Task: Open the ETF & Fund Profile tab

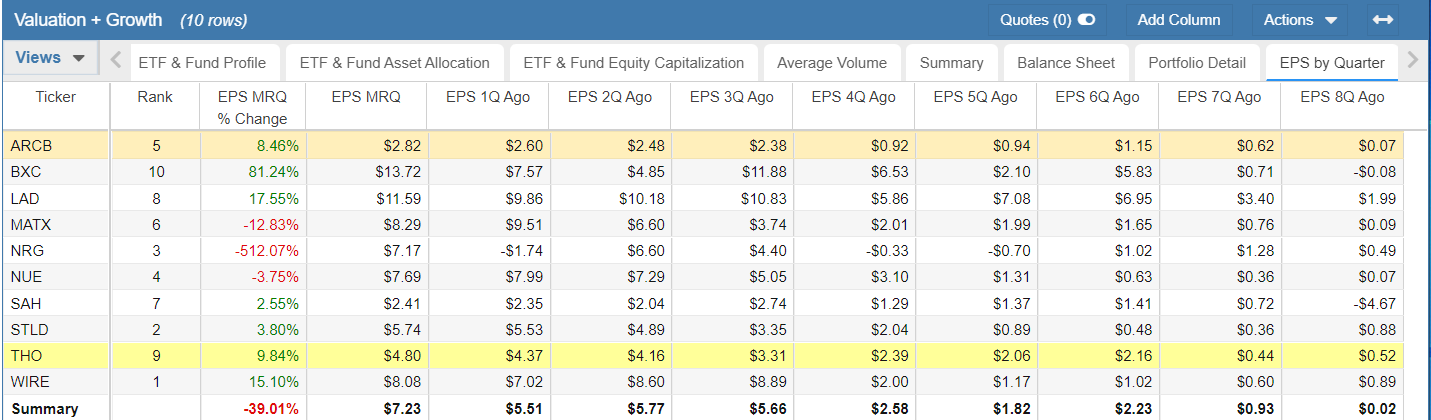Action: coord(202,62)
